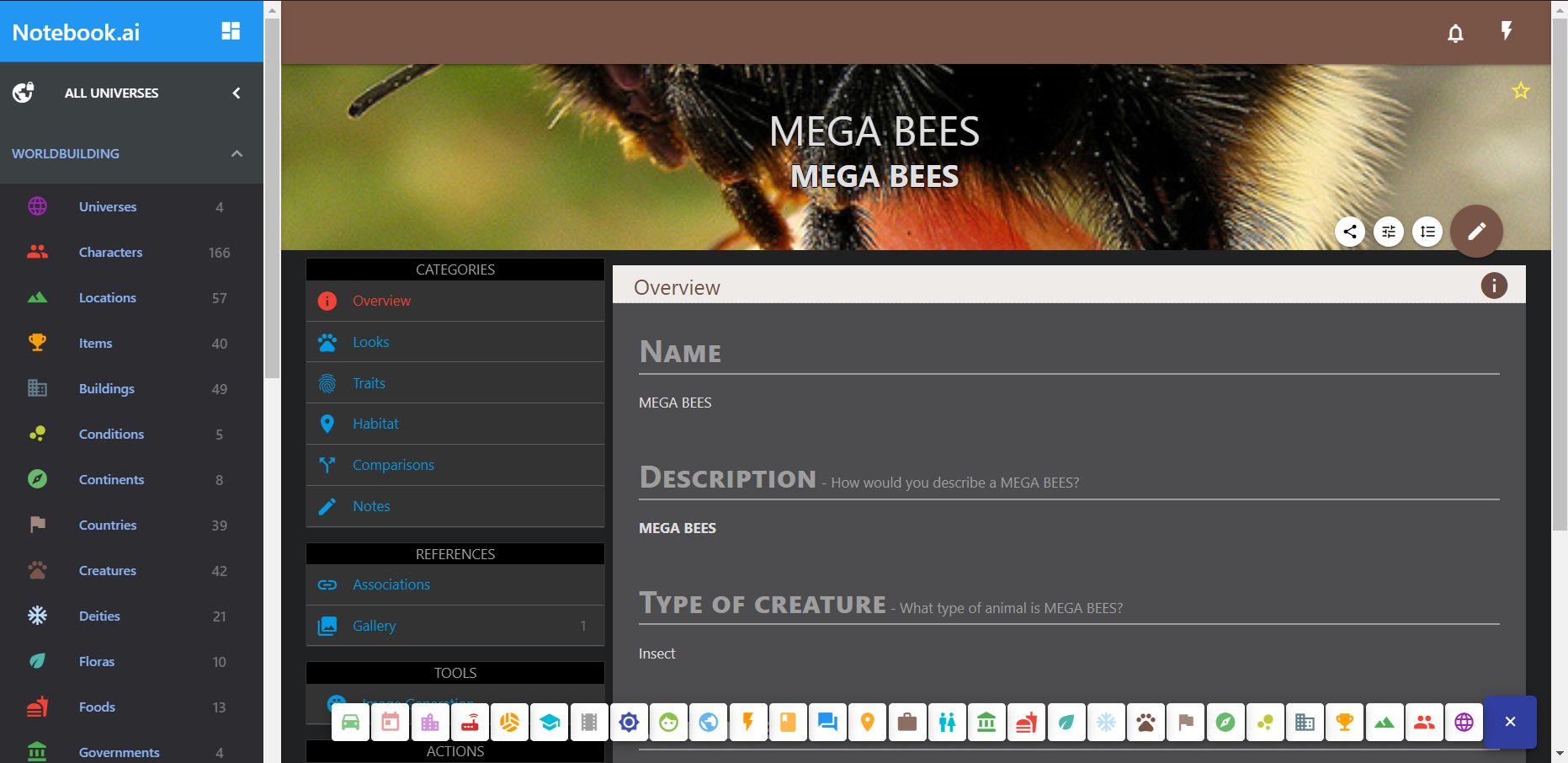Select the Habitat category
Image resolution: width=1568 pixels, height=763 pixels.
click(x=454, y=424)
